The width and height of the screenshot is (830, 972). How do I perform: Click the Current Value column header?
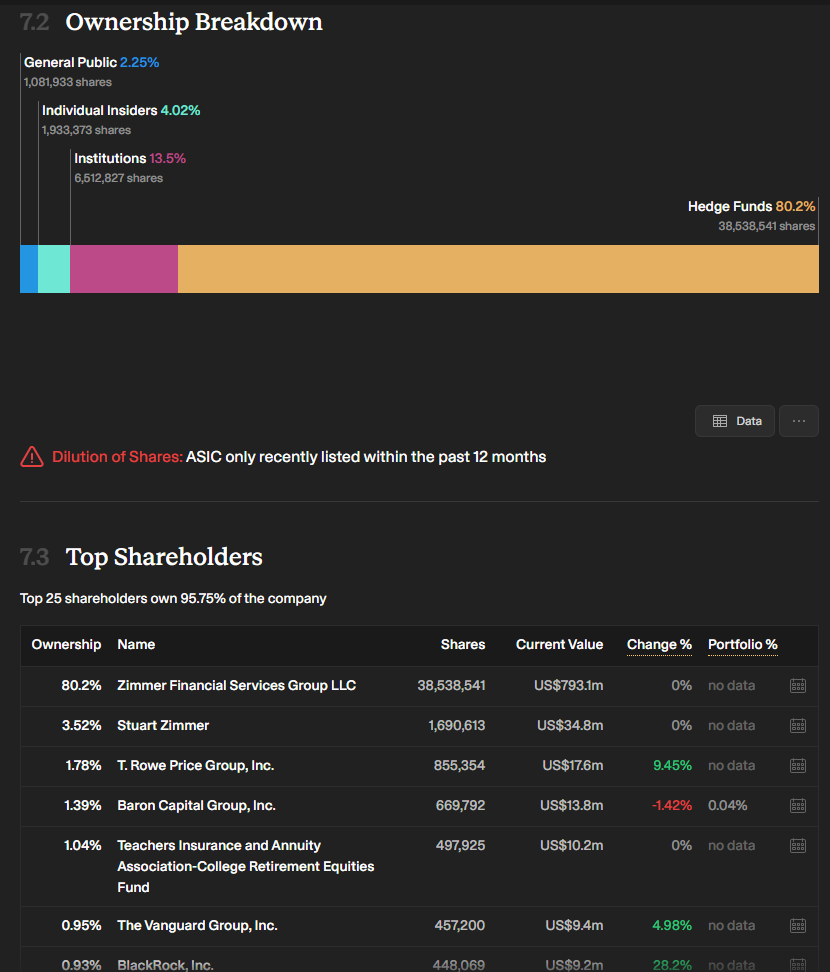[x=559, y=645]
